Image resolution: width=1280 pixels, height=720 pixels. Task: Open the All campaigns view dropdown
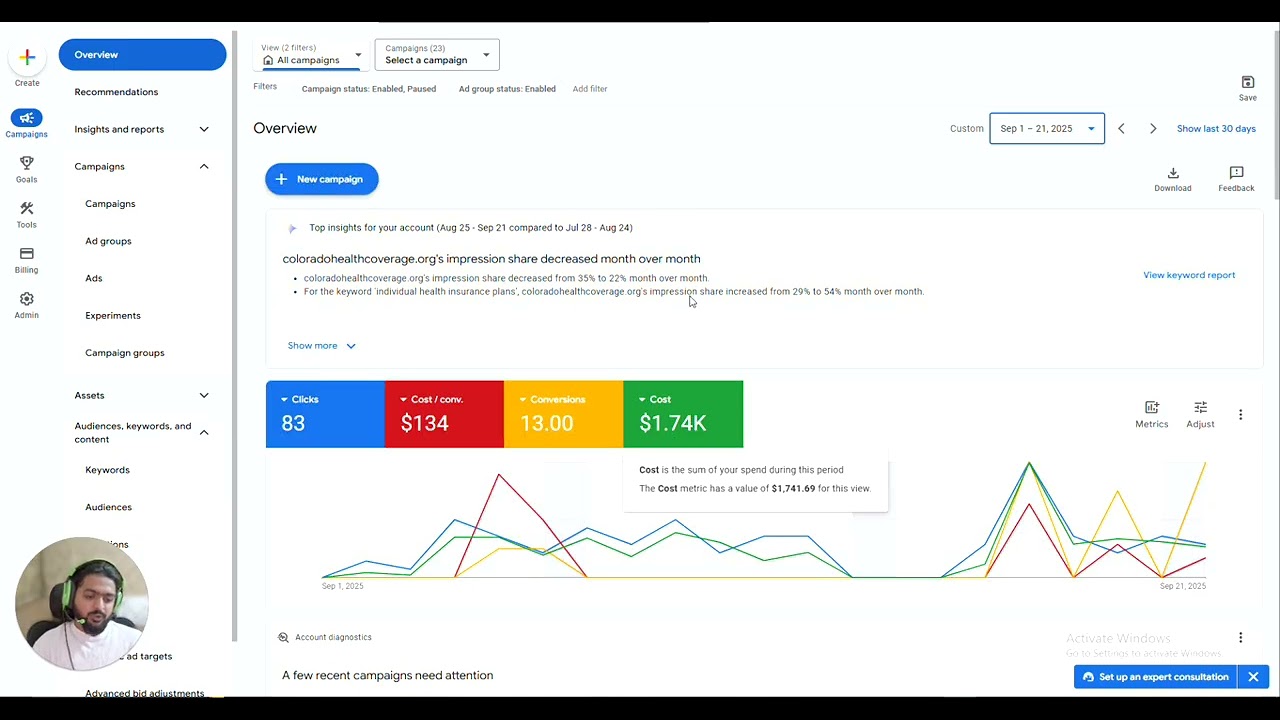311,54
